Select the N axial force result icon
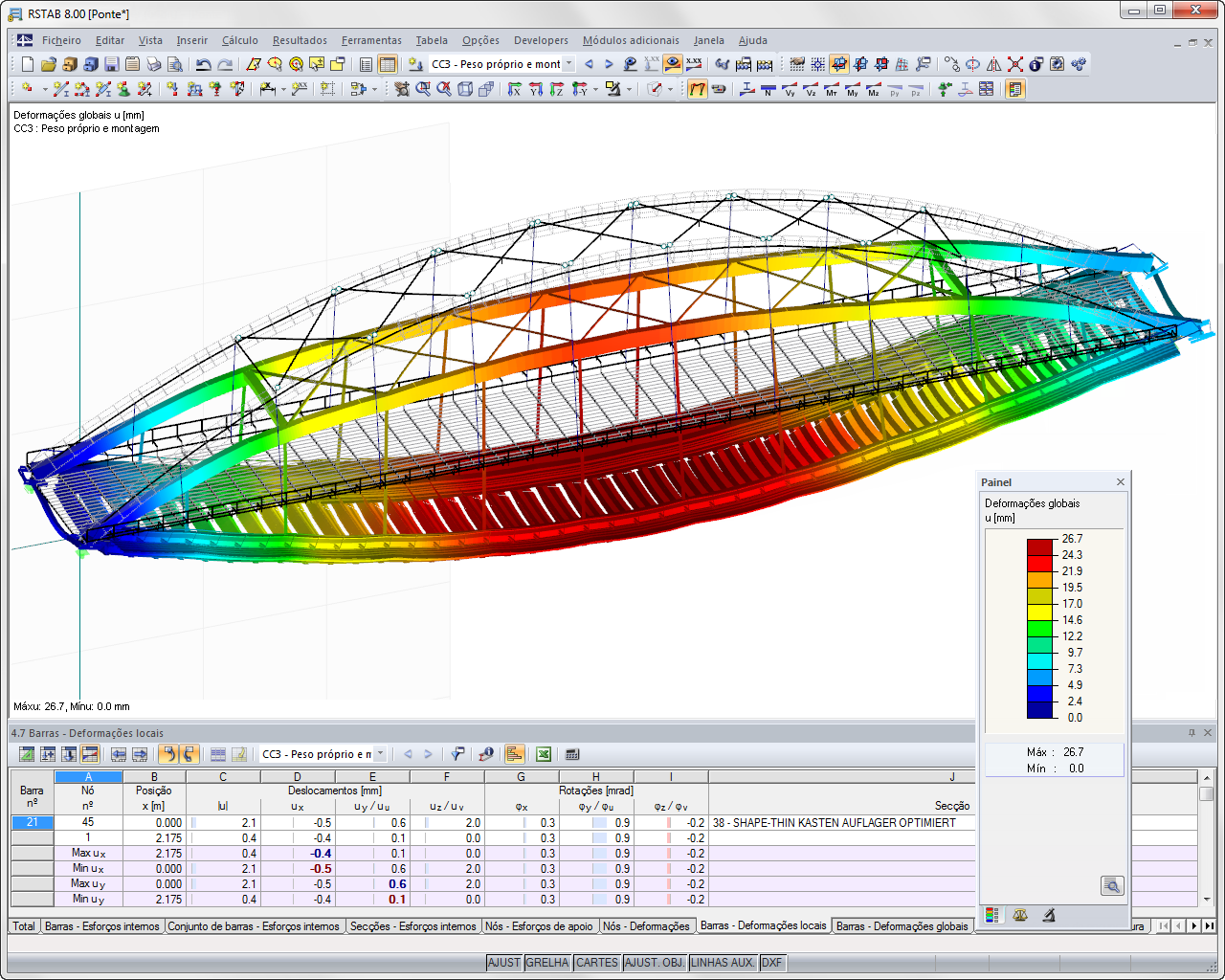The image size is (1225, 980). click(768, 89)
